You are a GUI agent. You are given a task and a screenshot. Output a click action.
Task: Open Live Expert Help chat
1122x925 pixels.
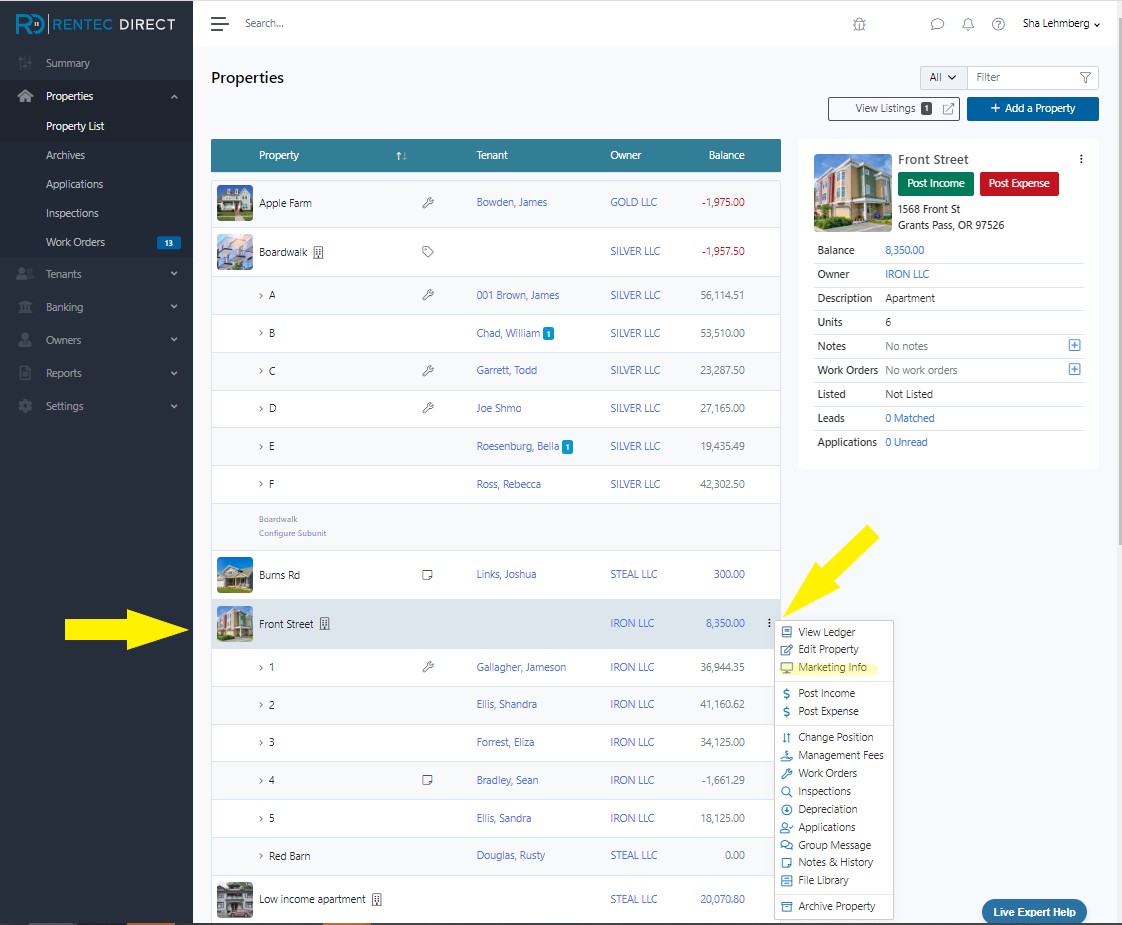pyautogui.click(x=1034, y=912)
